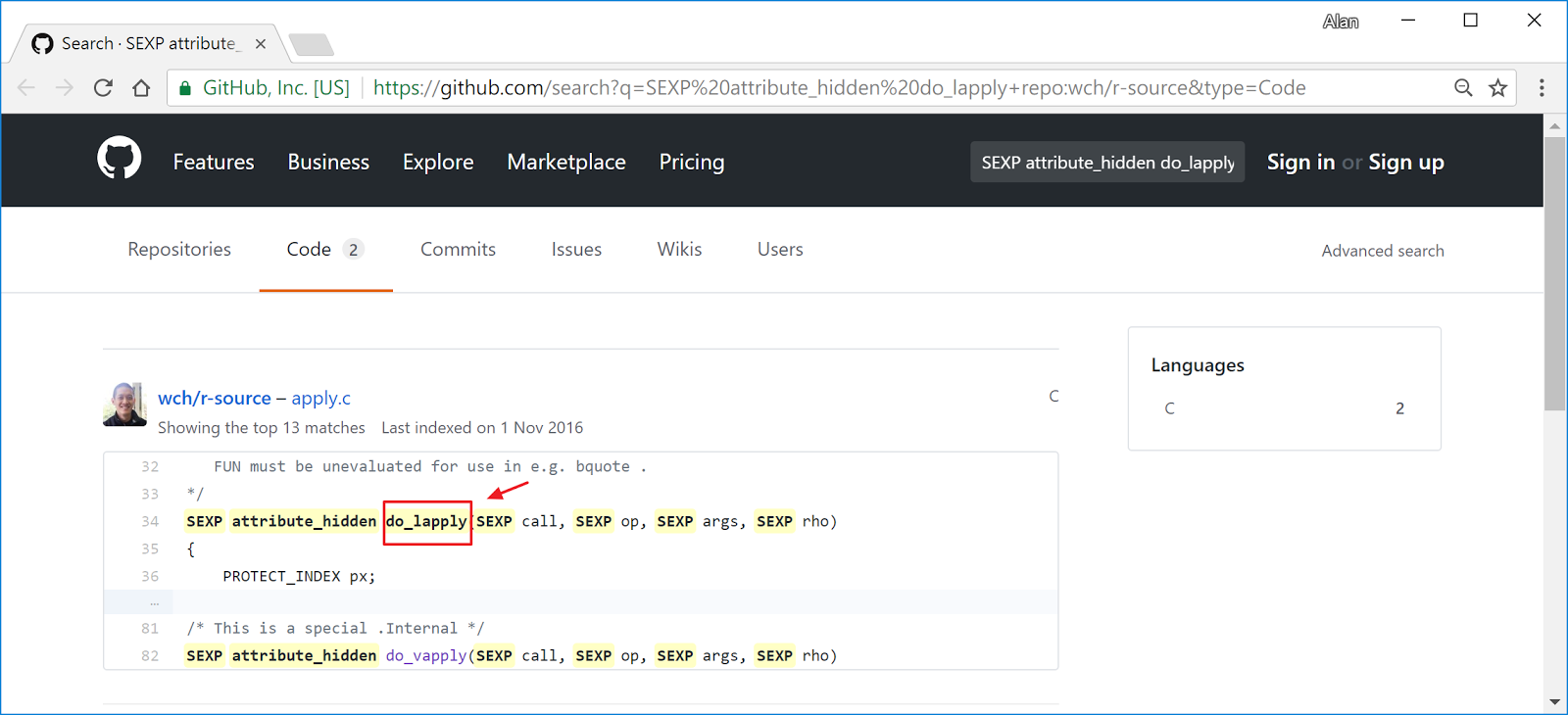Bookmark this page with the star icon

[1497, 88]
